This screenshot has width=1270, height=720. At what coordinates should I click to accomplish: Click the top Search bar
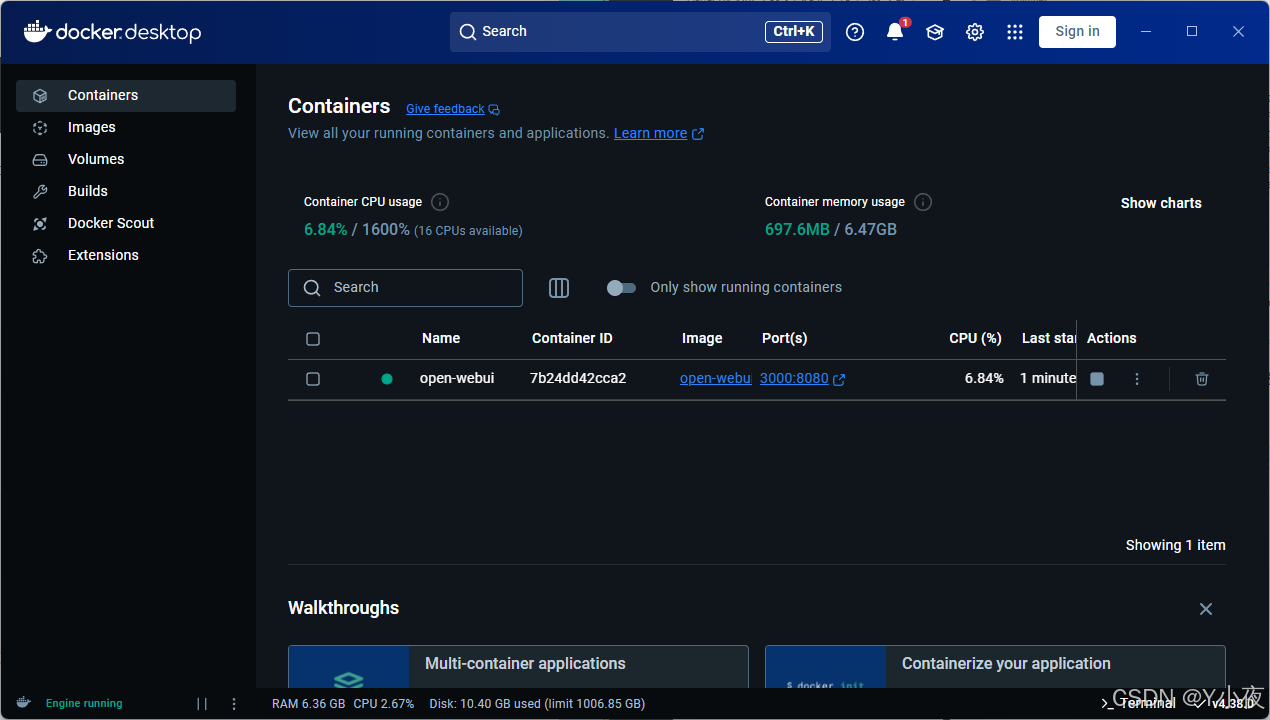[x=640, y=32]
